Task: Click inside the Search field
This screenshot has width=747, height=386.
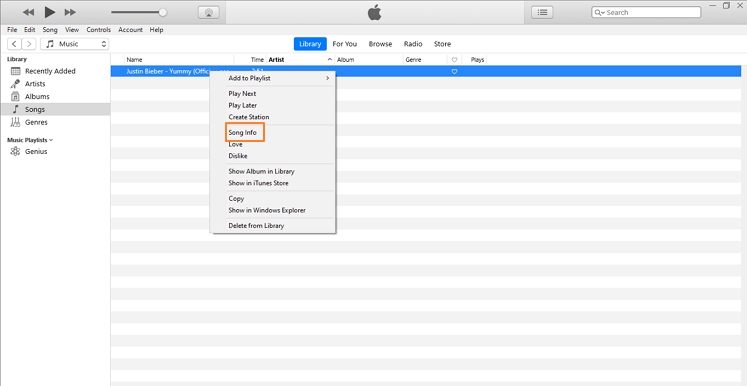Action: pyautogui.click(x=646, y=12)
